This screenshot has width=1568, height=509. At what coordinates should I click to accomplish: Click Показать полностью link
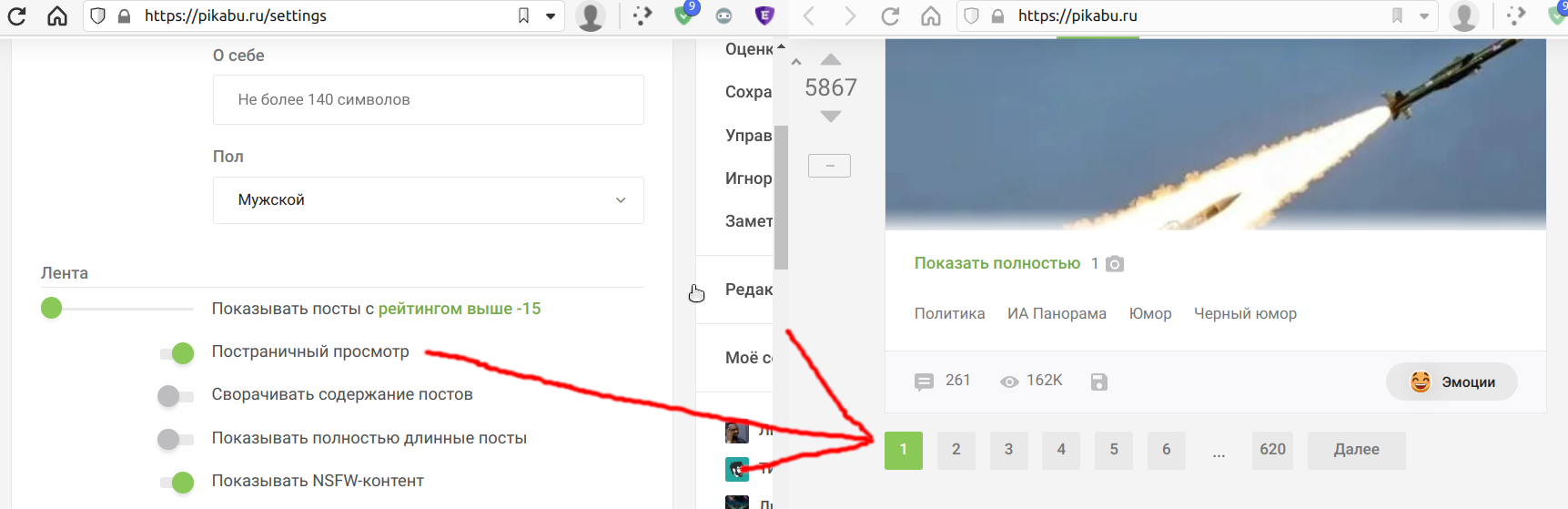coord(997,263)
